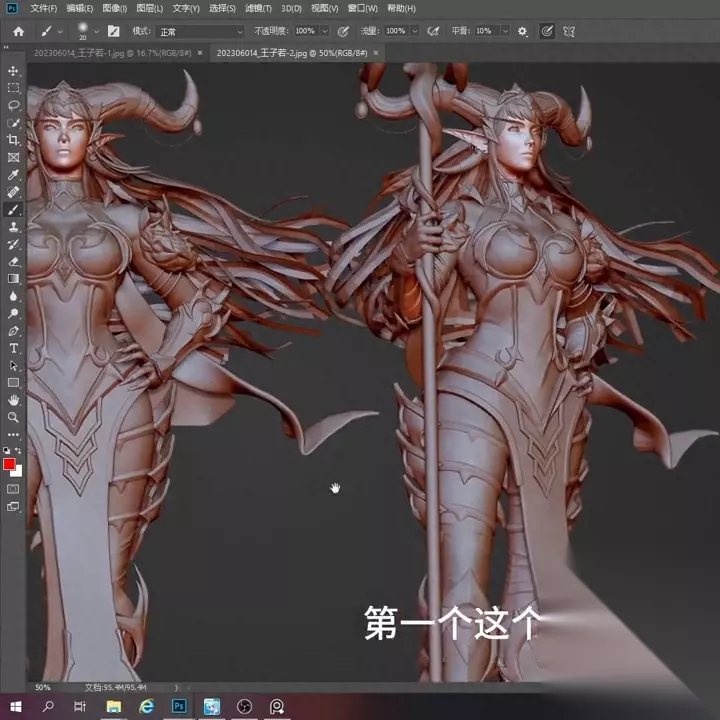Image resolution: width=720 pixels, height=720 pixels.
Task: Toggle the Brush Settings panel
Action: [113, 31]
